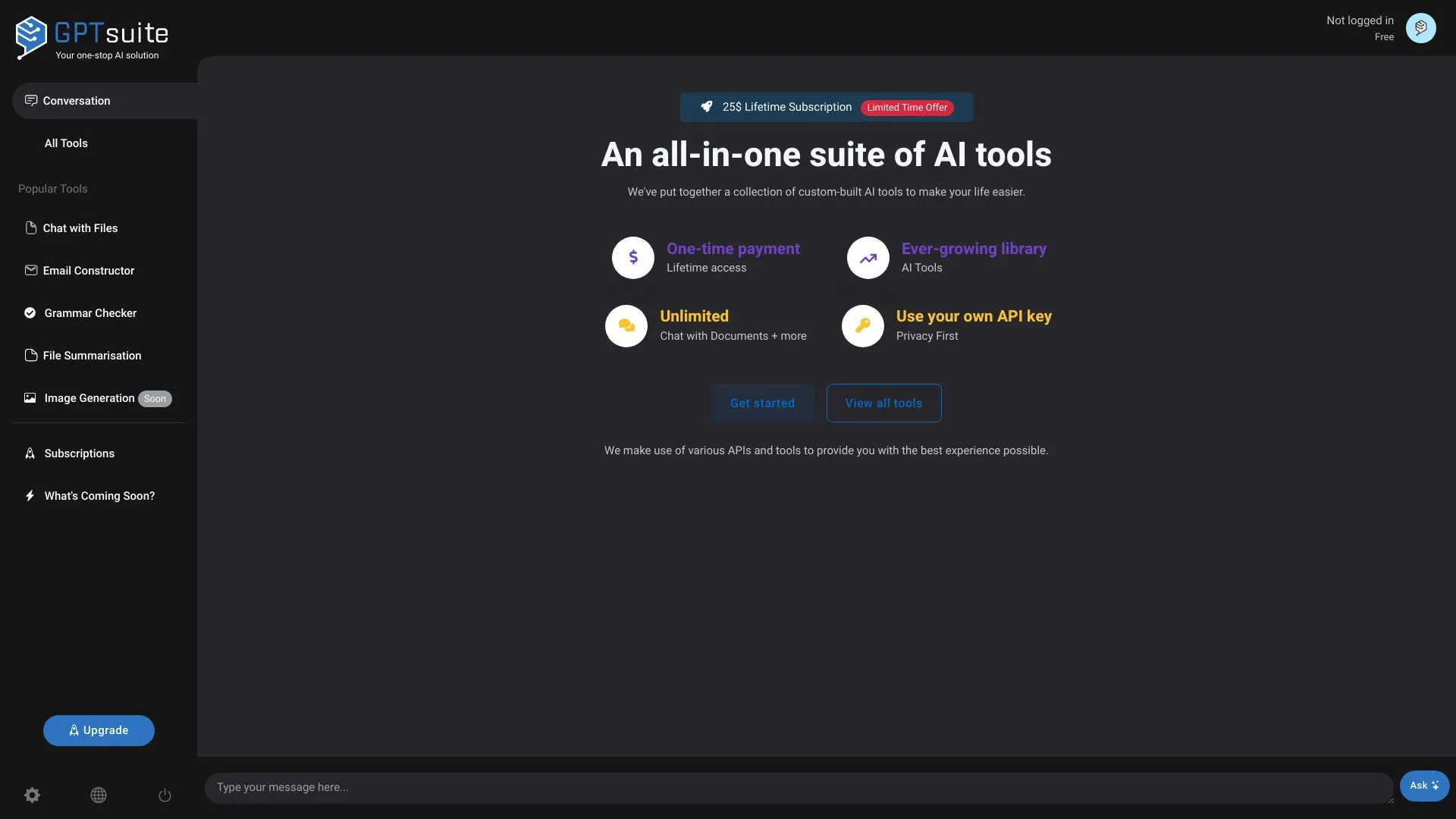Click What's Coming Soon entry
1456x819 pixels.
[99, 495]
